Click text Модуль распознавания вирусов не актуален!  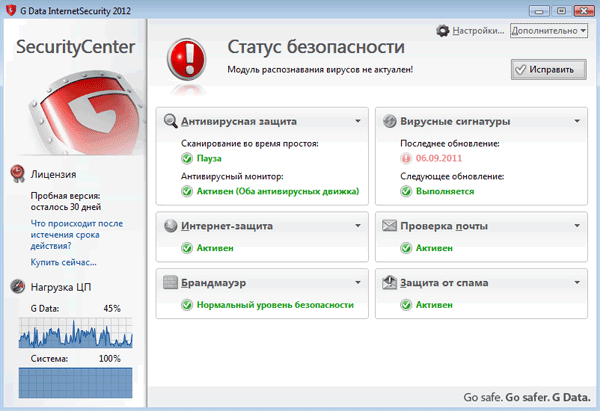click(320, 70)
